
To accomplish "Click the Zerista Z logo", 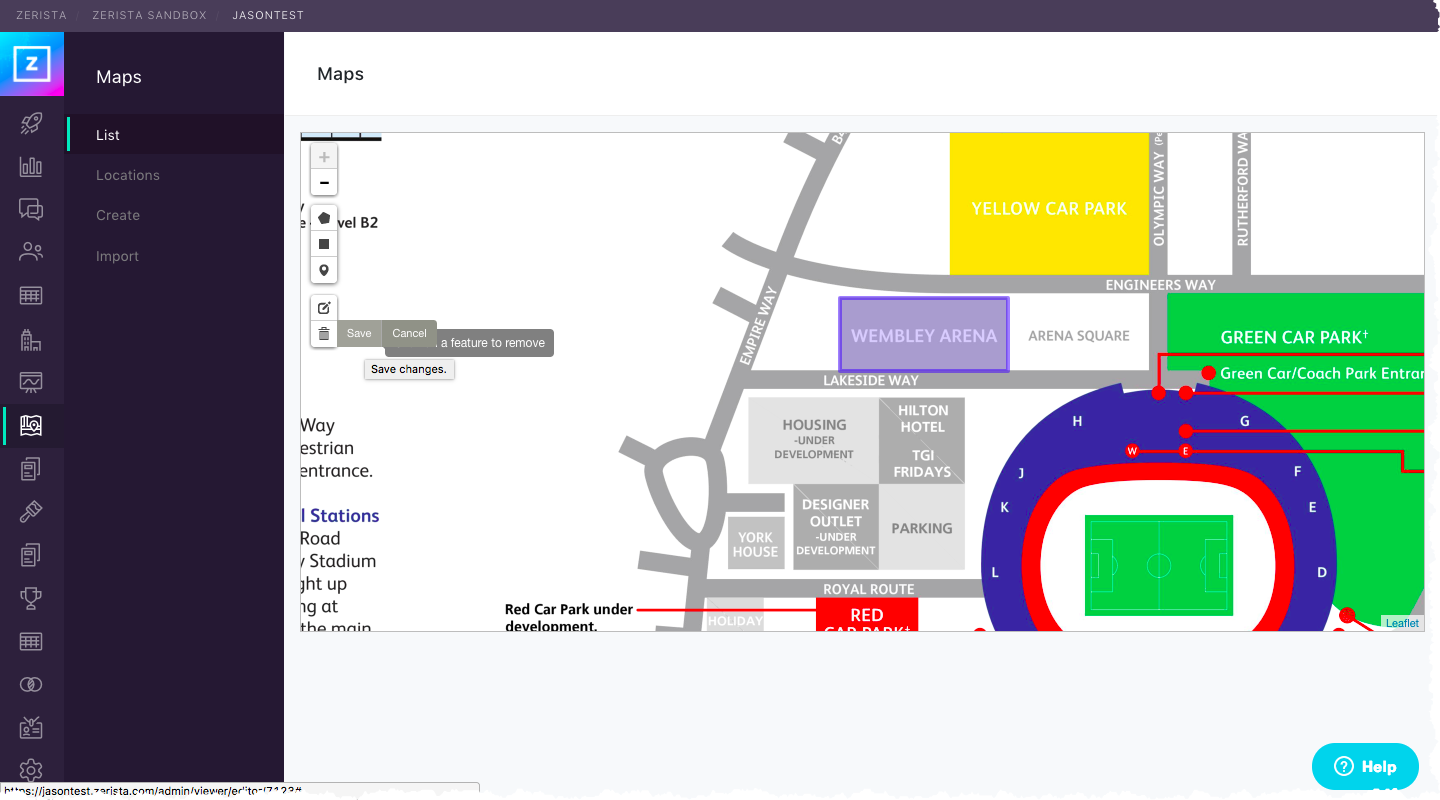I will pyautogui.click(x=32, y=64).
